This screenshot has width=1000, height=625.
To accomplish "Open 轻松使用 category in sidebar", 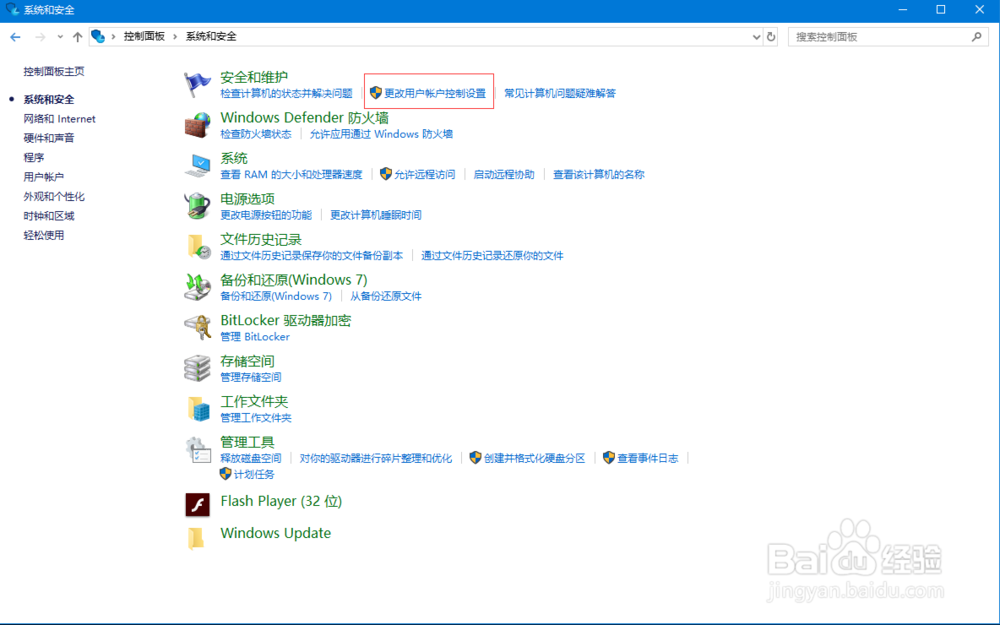I will coord(44,235).
